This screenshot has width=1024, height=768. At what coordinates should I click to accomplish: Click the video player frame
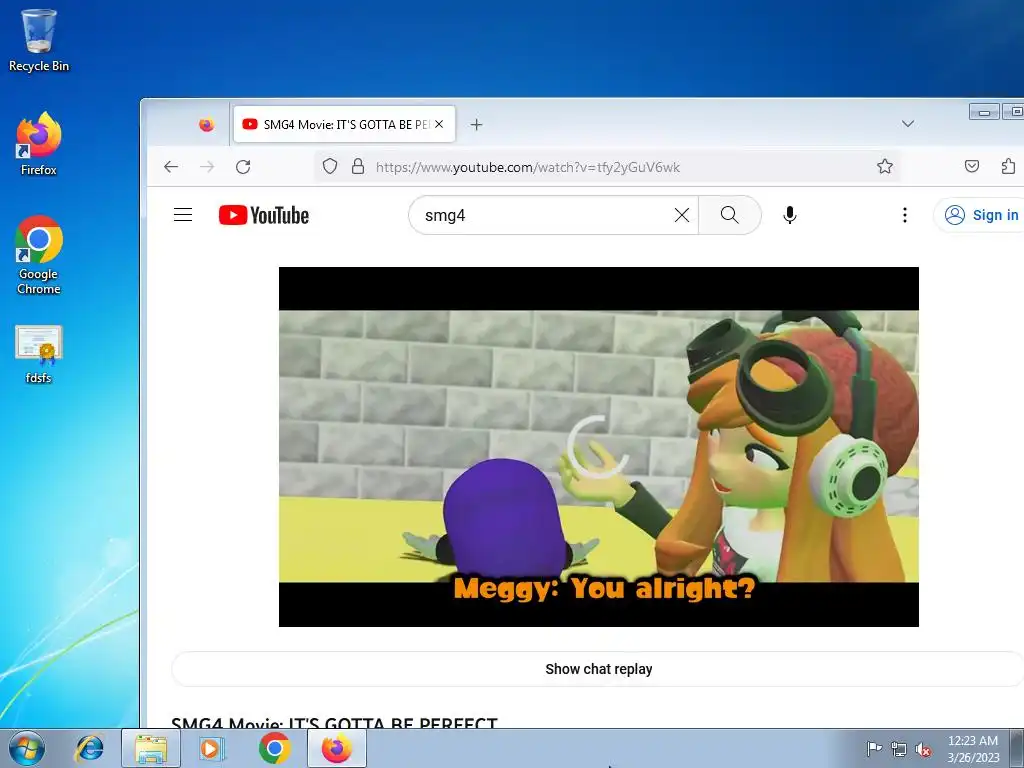pyautogui.click(x=599, y=447)
